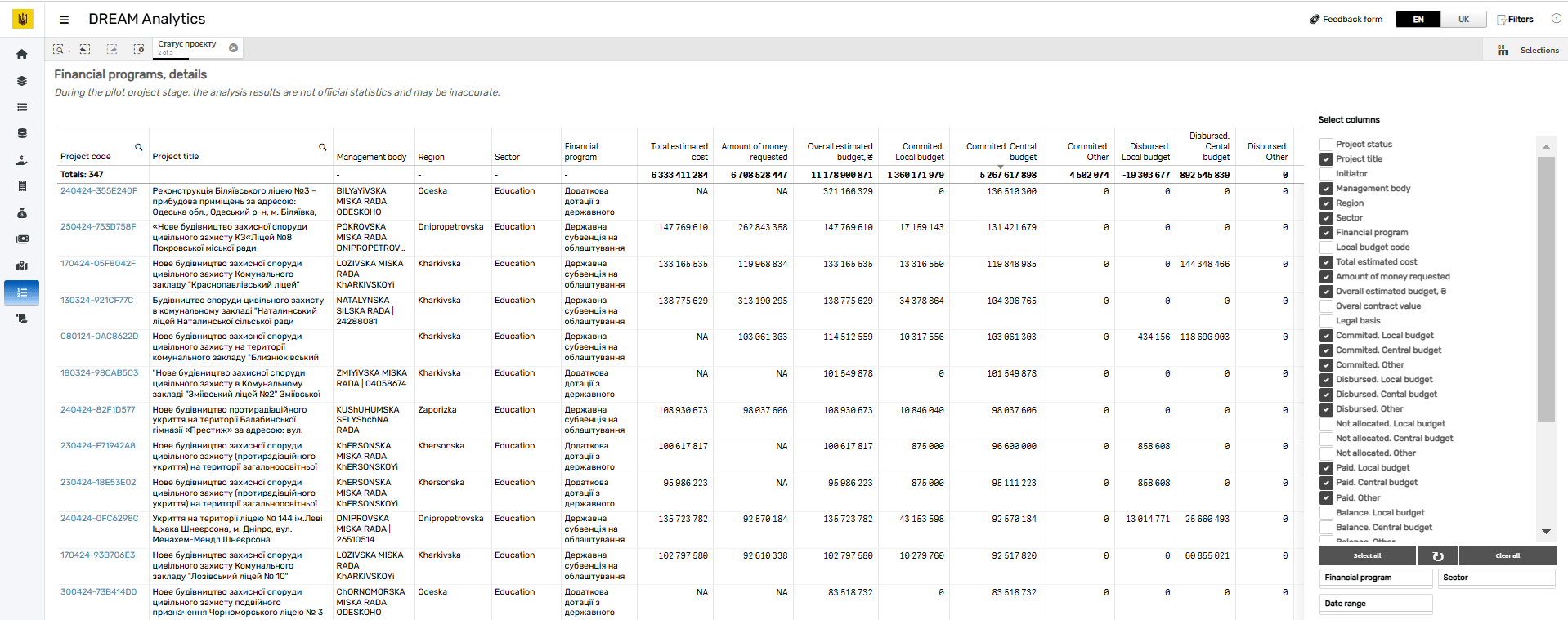Open project link 250424-753D758F
Viewport: 1568px width, 620px height.
click(98, 227)
